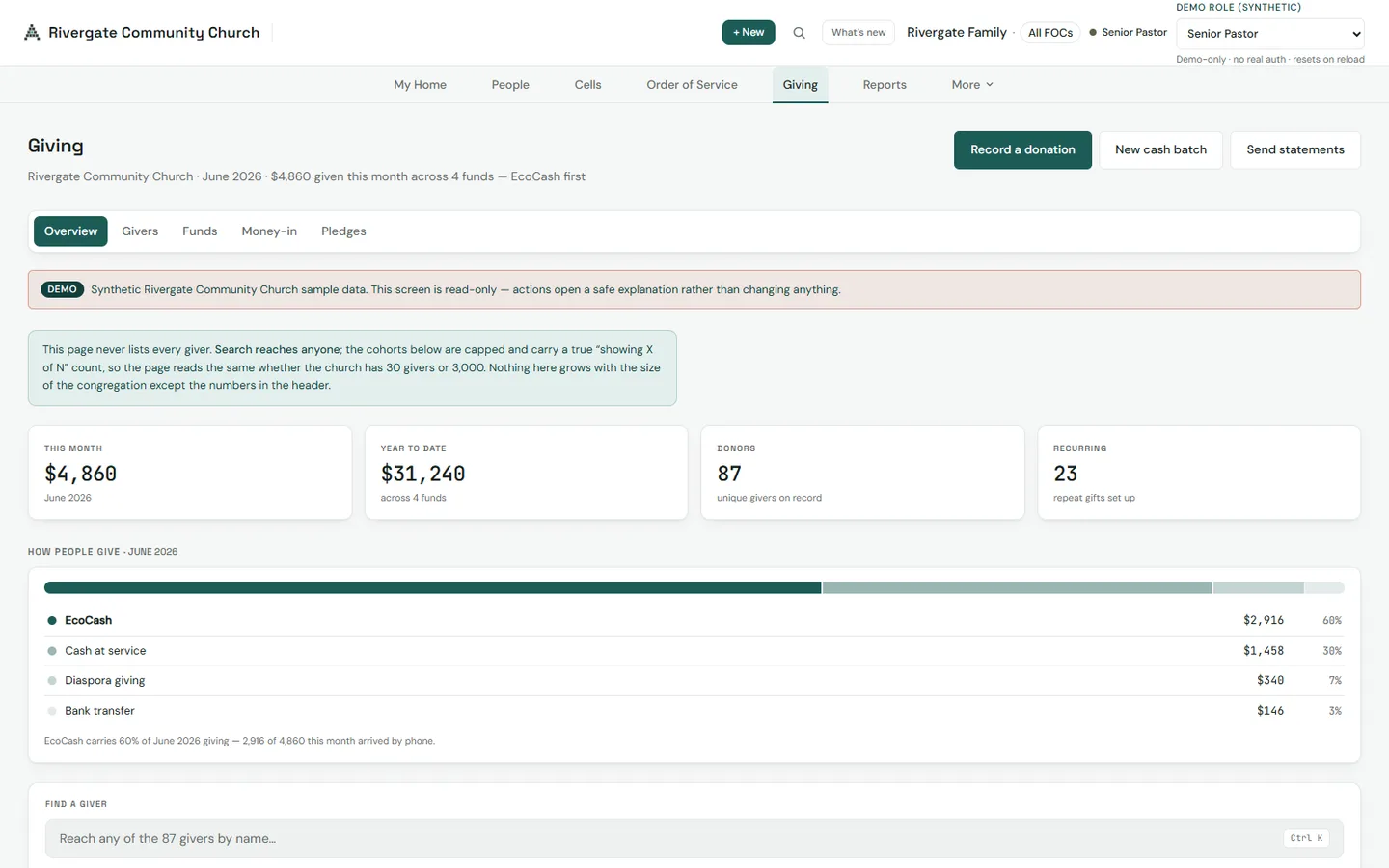Click the Bank transfer legend dot
The width and height of the screenshot is (1389, 868).
point(52,711)
